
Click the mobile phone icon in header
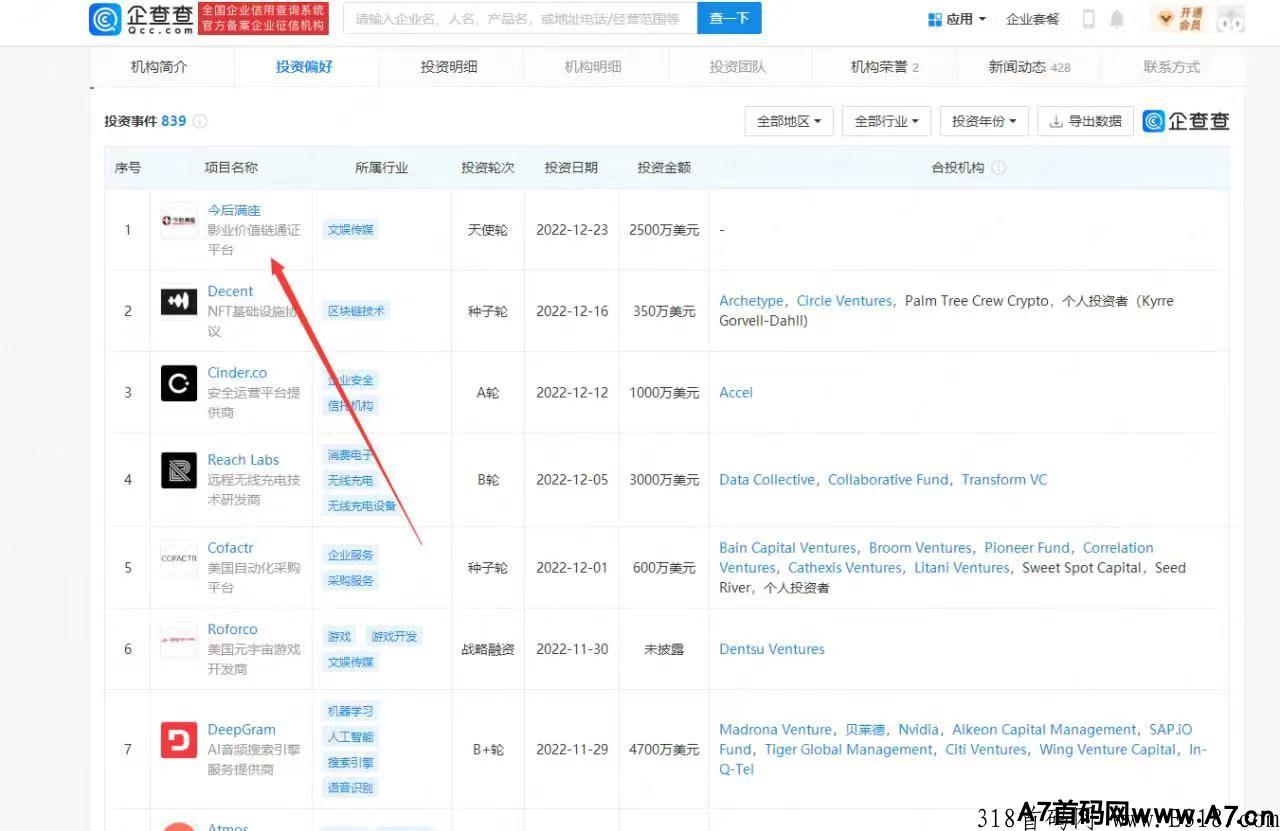tap(1089, 19)
